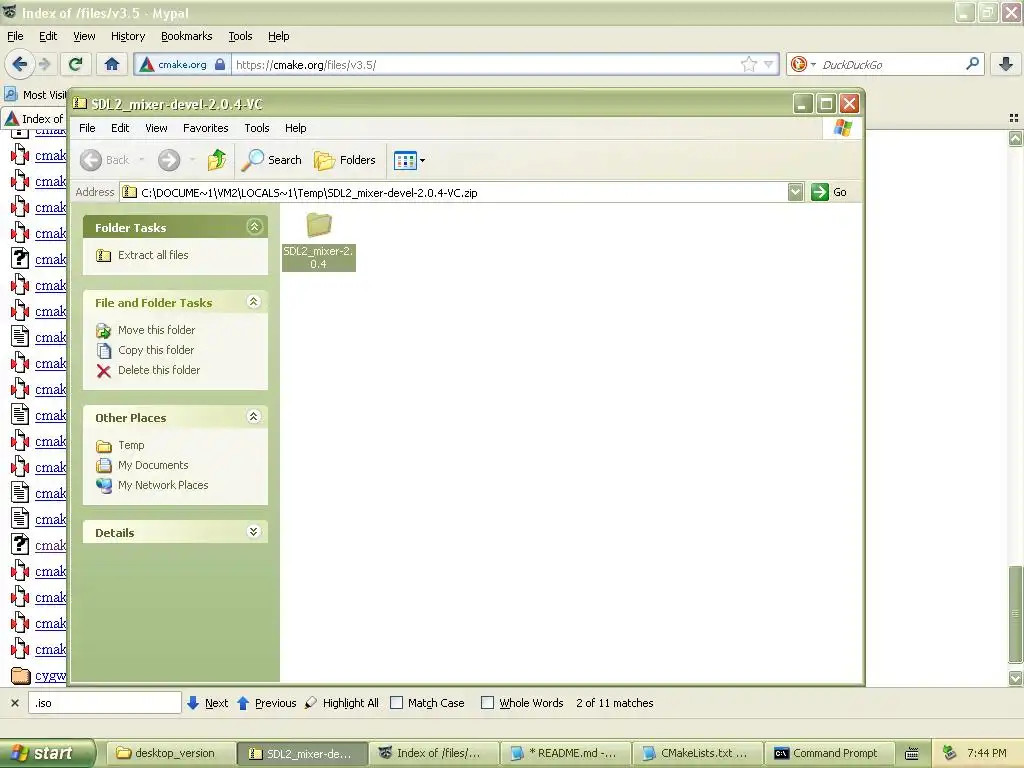This screenshot has width=1024, height=768.
Task: Click the Explorer address path field
Action: (454, 193)
